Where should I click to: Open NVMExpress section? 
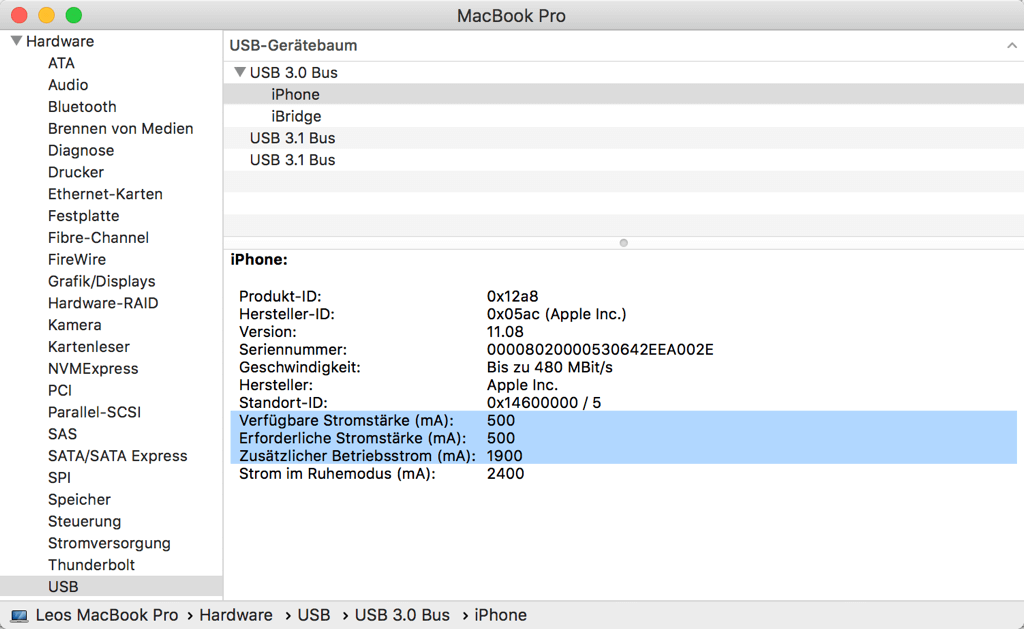(x=93, y=368)
